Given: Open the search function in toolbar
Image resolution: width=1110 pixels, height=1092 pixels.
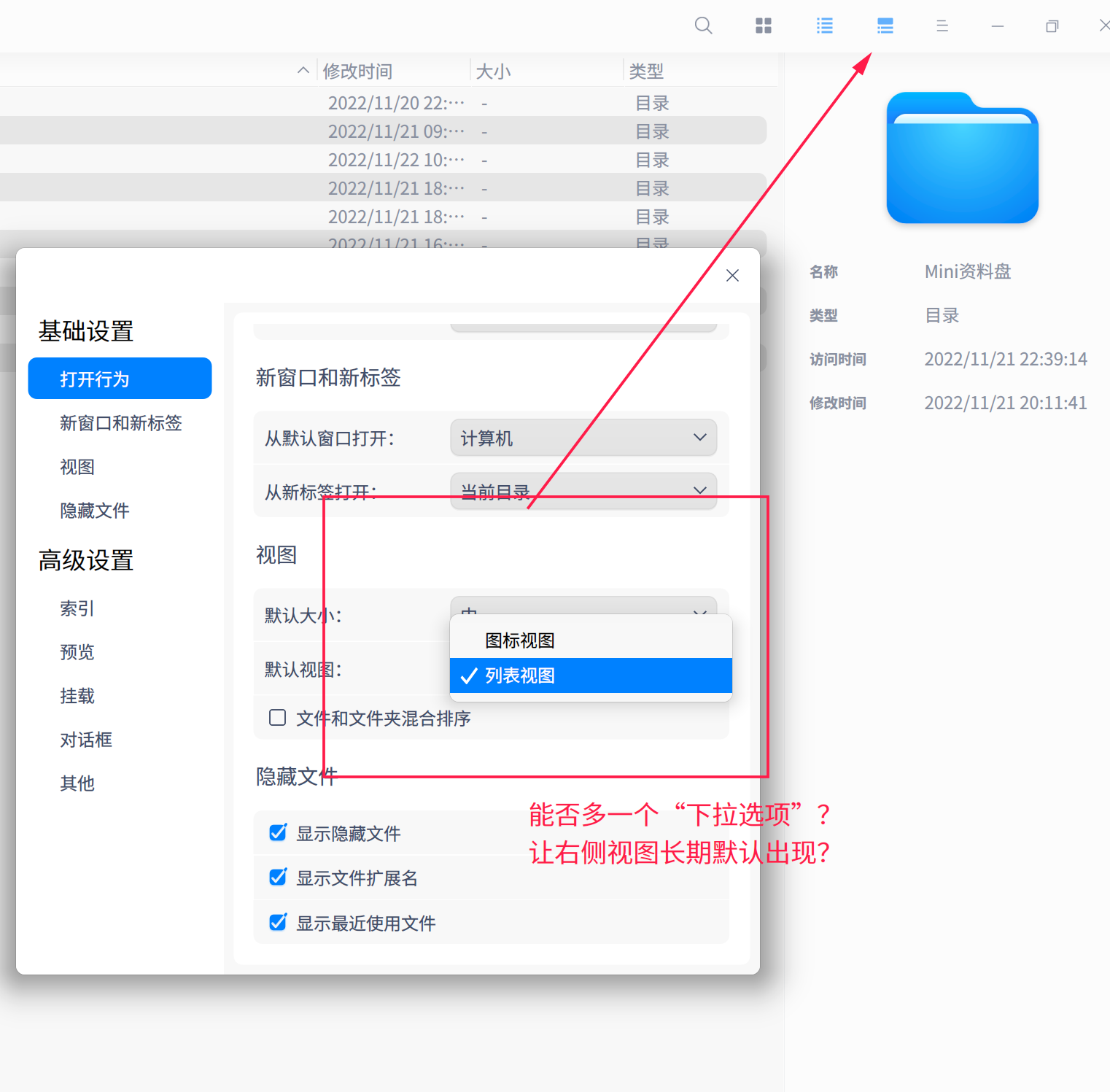Looking at the screenshot, I should pos(702,26).
